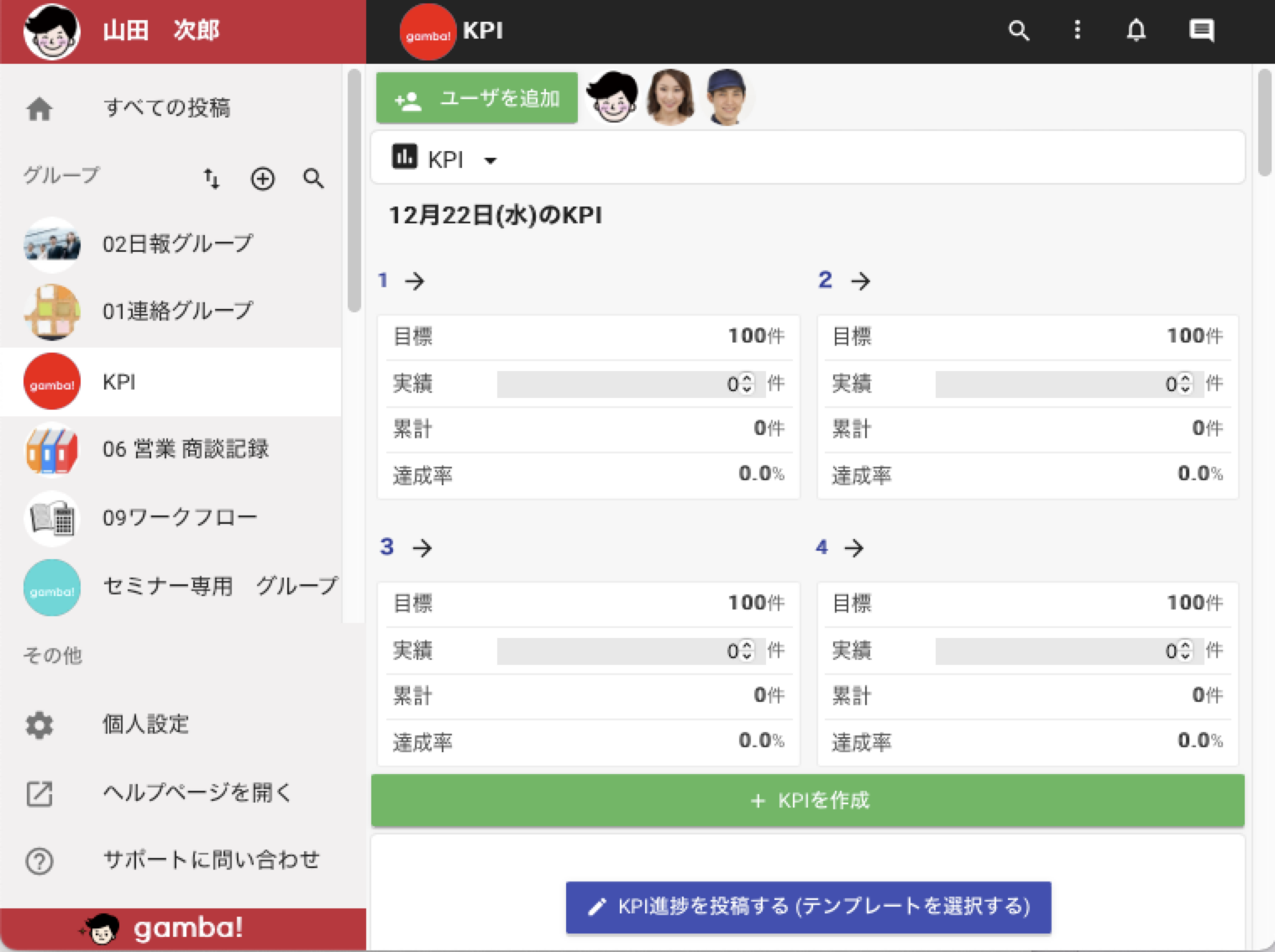Screen dimensions: 1275x952
Task: Click KPI 2 実績 number stepper
Action: tap(1185, 384)
